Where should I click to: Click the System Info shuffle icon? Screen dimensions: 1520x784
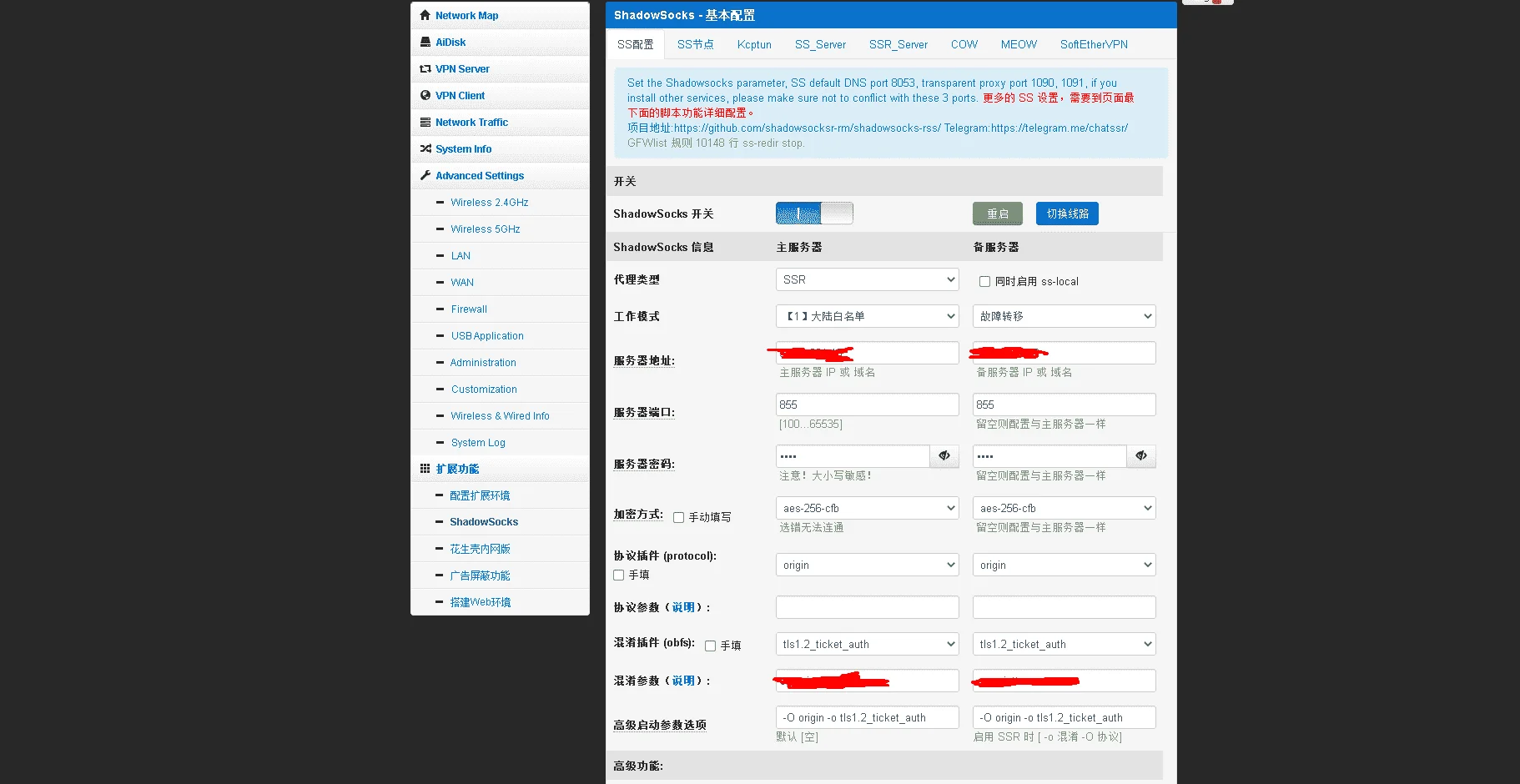tap(425, 148)
